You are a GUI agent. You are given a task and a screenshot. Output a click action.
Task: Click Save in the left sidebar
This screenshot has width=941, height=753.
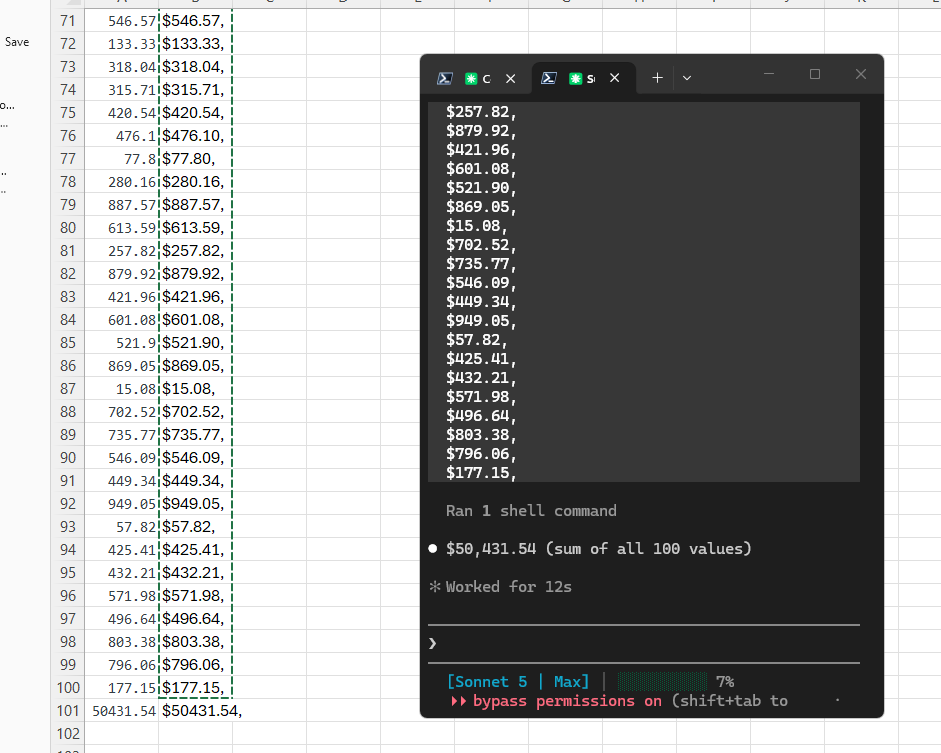pyautogui.click(x=17, y=42)
